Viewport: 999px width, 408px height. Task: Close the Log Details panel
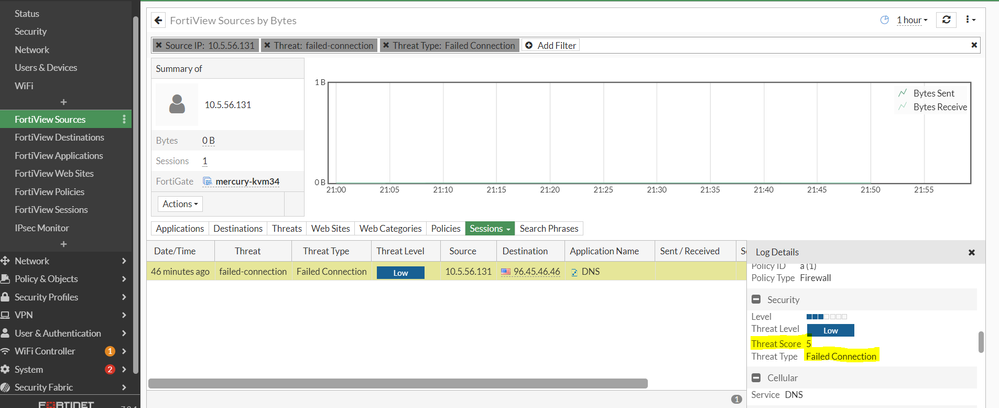pyautogui.click(x=972, y=252)
